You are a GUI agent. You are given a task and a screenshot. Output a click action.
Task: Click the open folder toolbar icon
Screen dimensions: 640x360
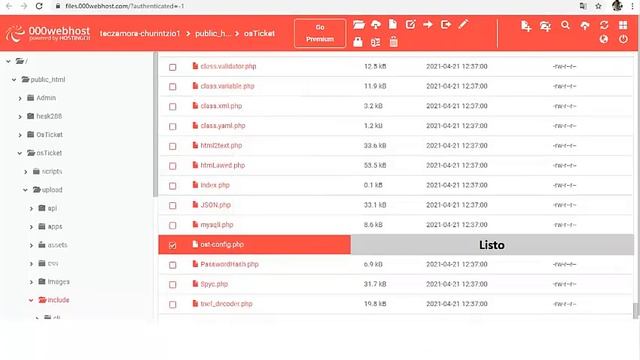click(x=359, y=24)
